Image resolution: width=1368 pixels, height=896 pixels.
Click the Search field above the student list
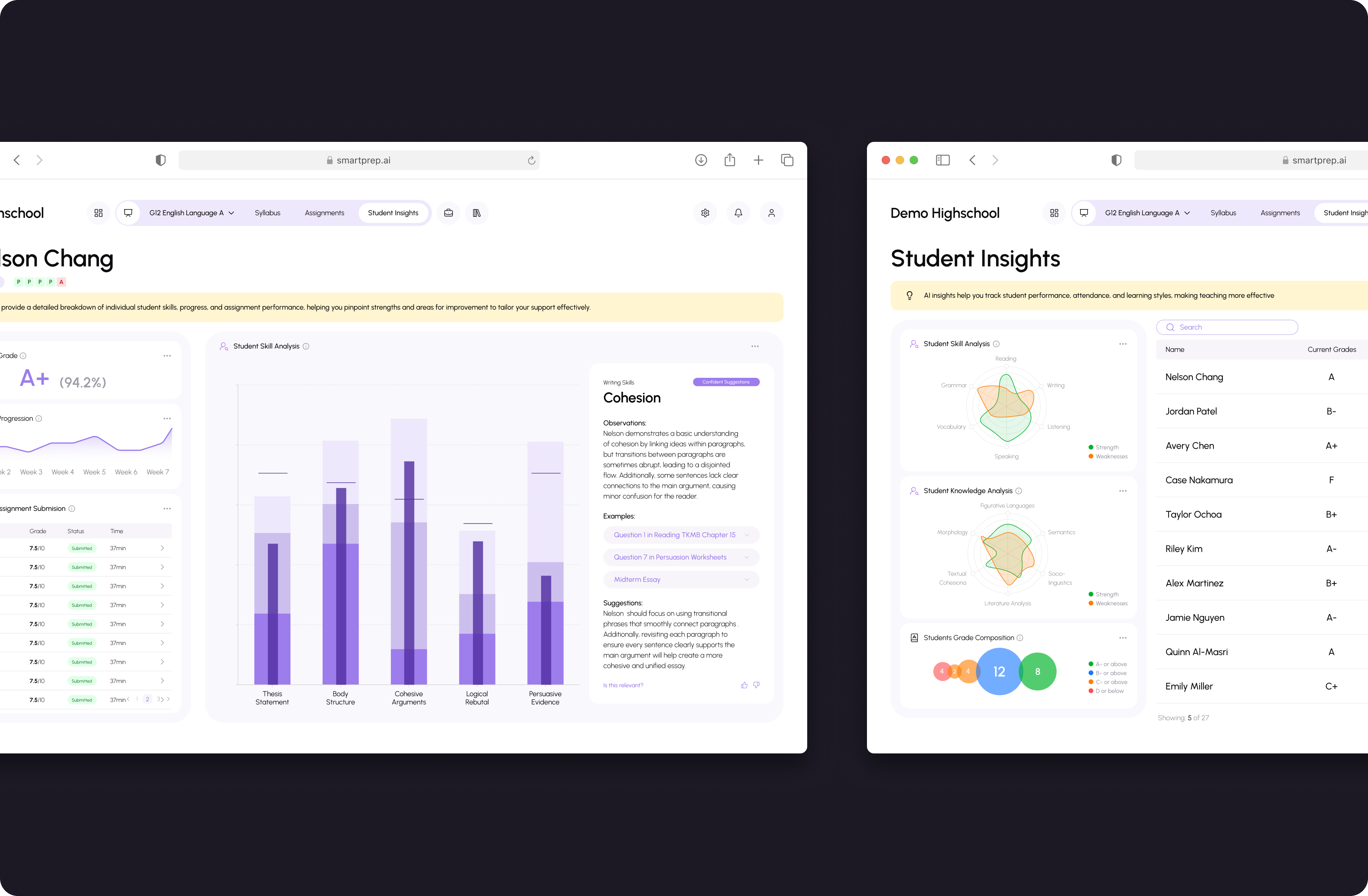1226,327
